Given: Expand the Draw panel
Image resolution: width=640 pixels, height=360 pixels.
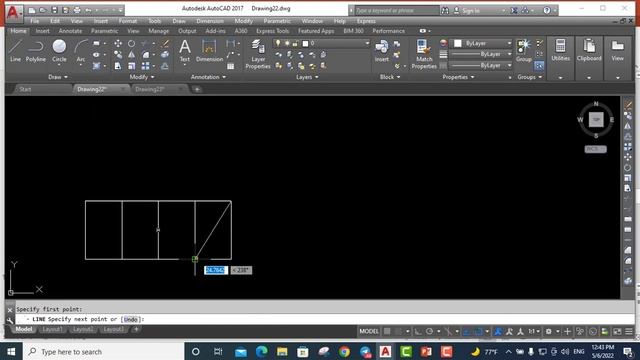Looking at the screenshot, I should coord(58,77).
